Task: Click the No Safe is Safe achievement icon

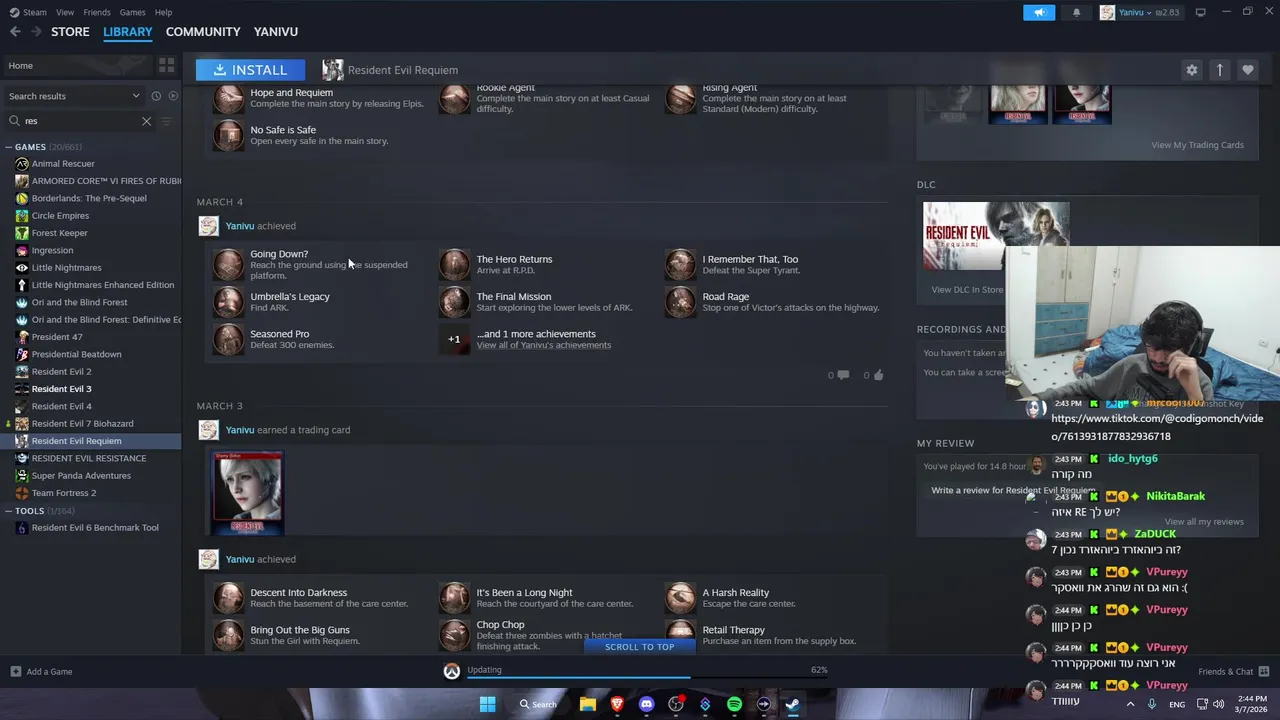Action: point(228,135)
